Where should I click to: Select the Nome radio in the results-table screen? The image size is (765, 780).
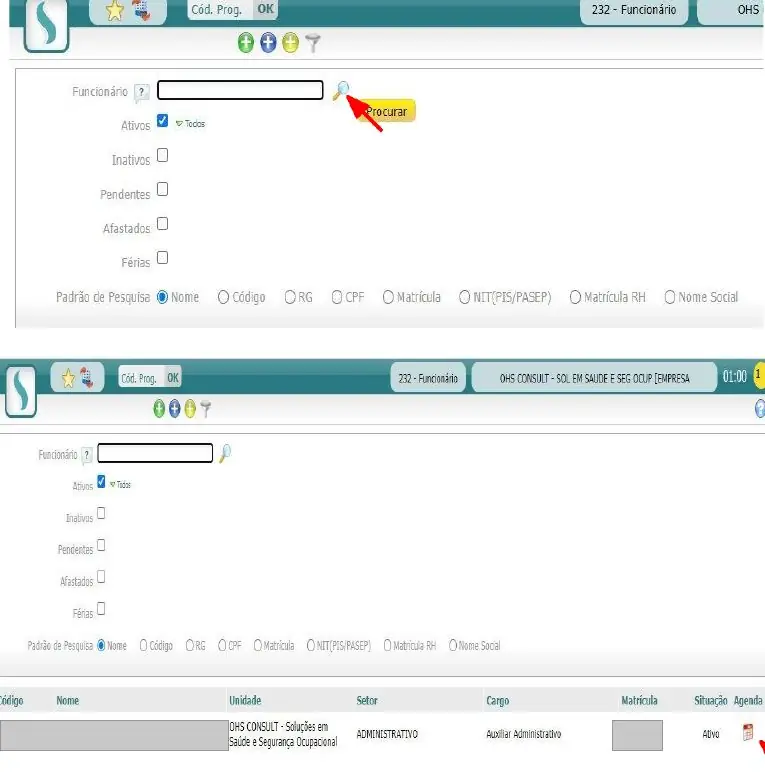(101, 645)
